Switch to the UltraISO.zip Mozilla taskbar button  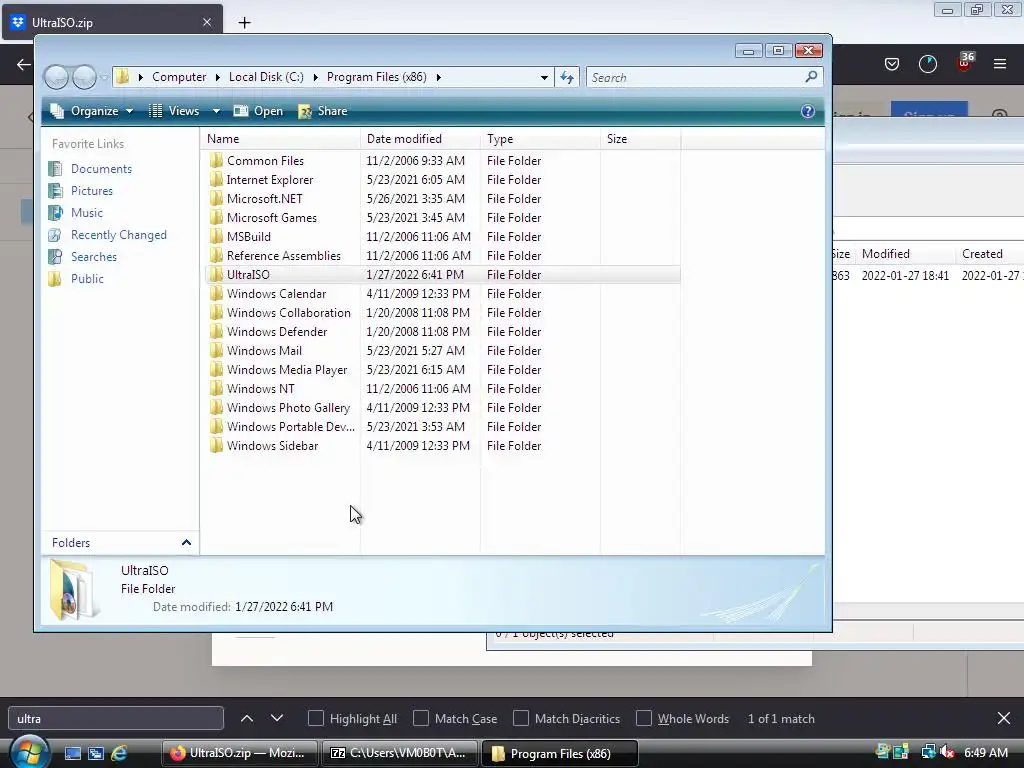(239, 753)
